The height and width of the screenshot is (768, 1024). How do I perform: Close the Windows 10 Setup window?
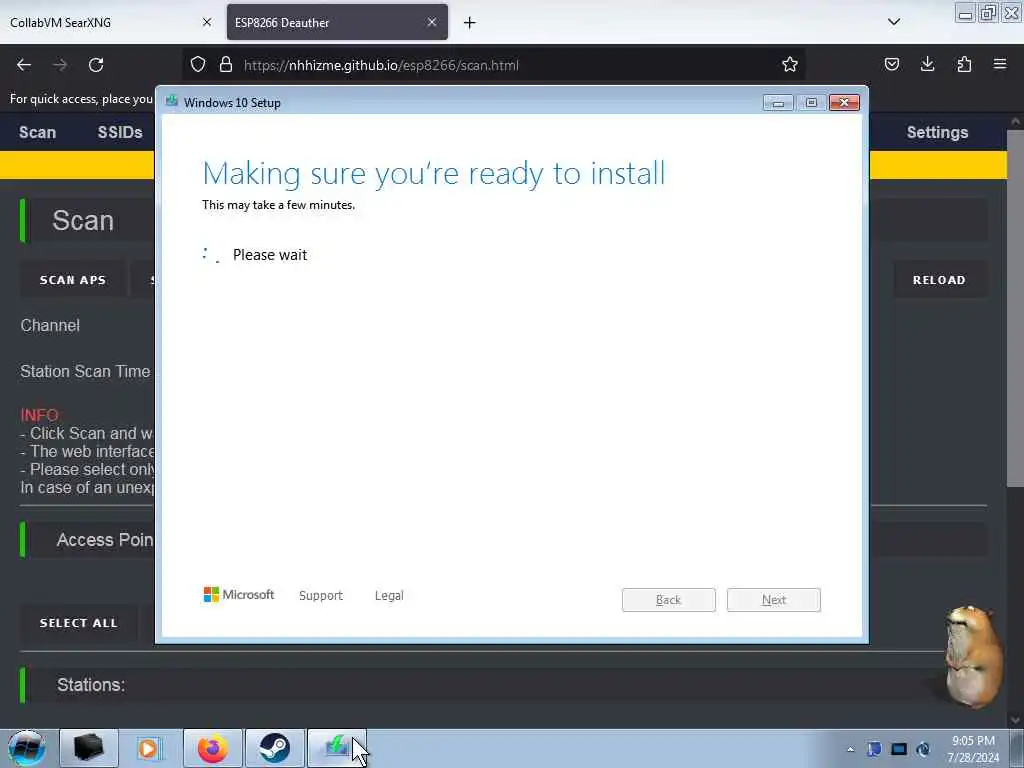tap(844, 103)
